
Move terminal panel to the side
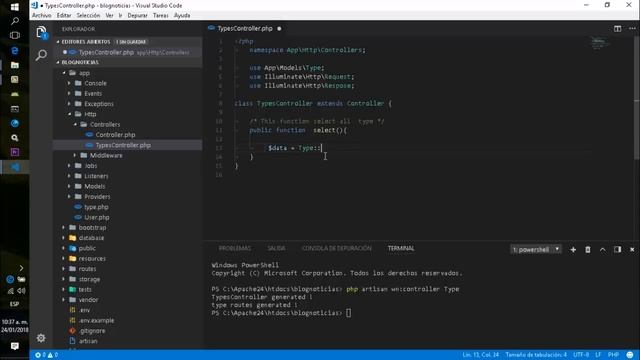click(x=617, y=249)
